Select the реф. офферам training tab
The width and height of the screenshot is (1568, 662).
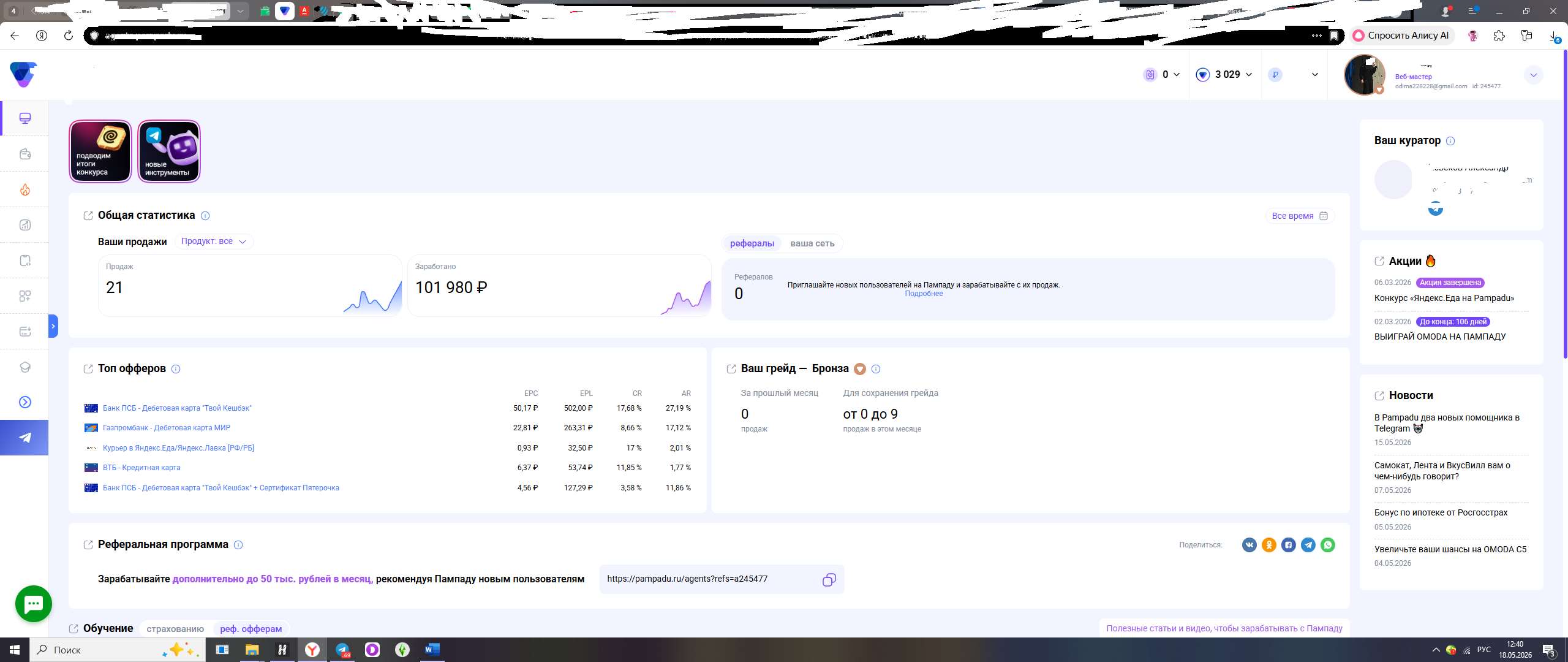(251, 629)
